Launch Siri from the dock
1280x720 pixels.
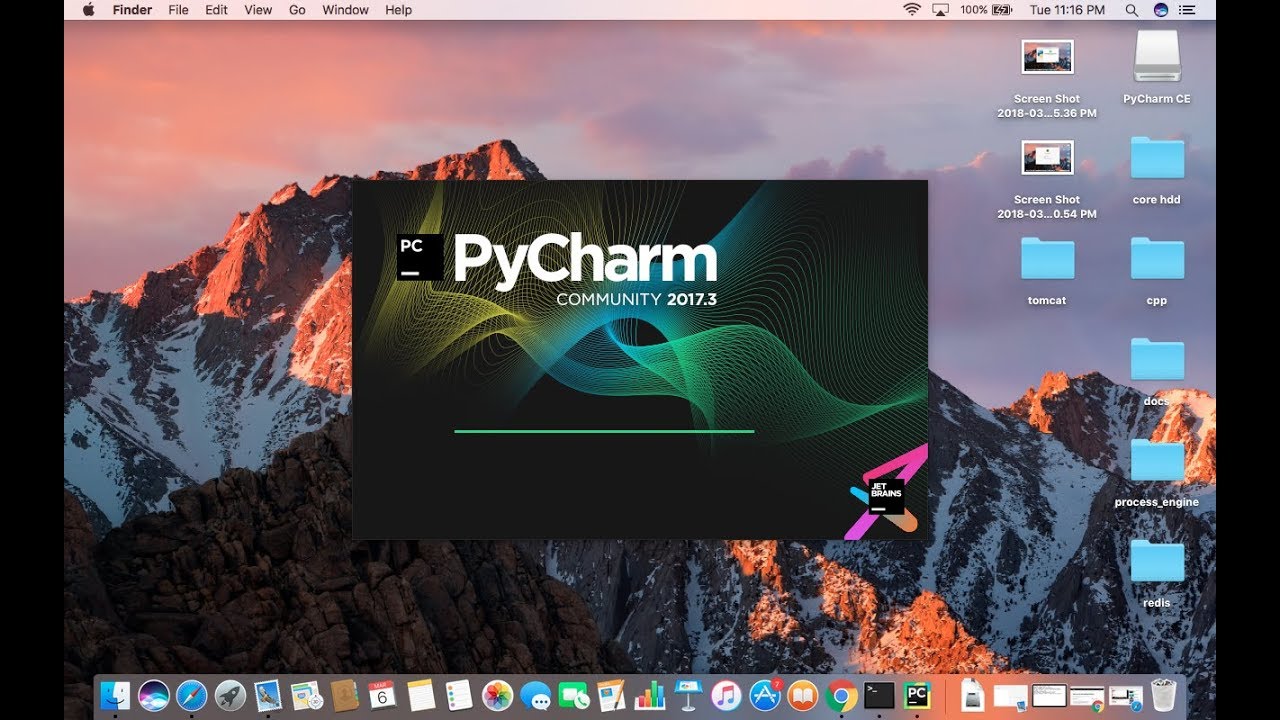pyautogui.click(x=154, y=695)
